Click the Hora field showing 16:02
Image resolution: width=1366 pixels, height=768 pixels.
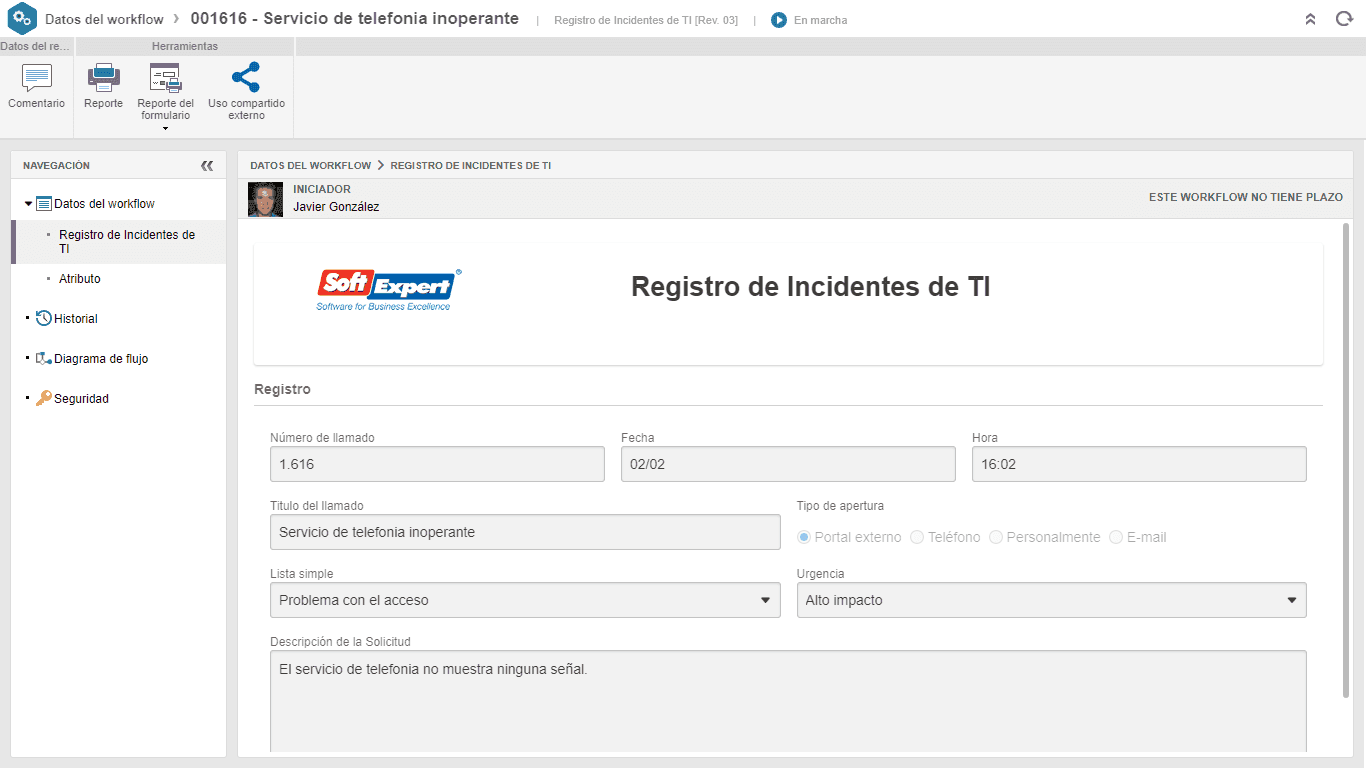point(1139,464)
